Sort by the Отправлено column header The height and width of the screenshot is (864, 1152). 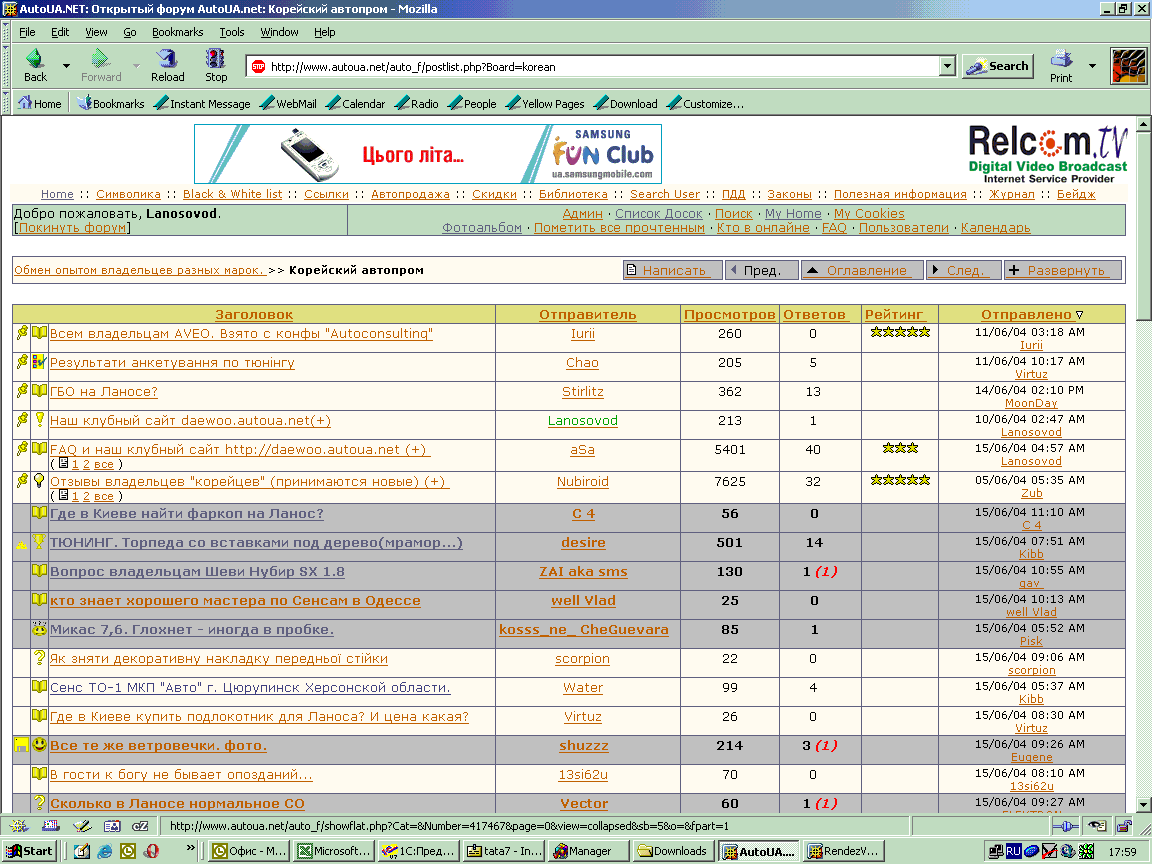(x=1026, y=314)
